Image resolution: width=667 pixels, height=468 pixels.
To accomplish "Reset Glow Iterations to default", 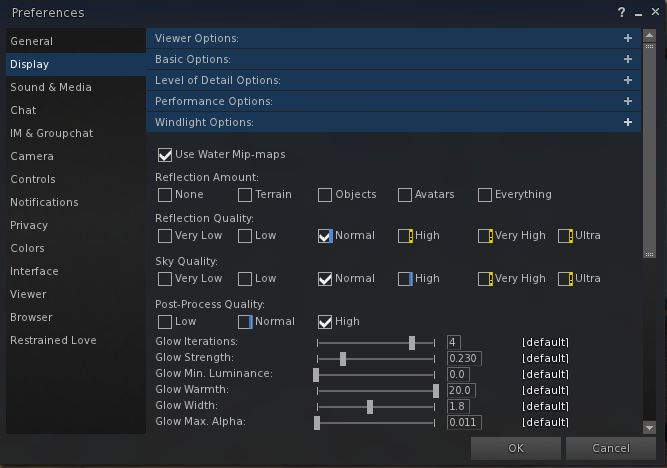I will 545,342.
